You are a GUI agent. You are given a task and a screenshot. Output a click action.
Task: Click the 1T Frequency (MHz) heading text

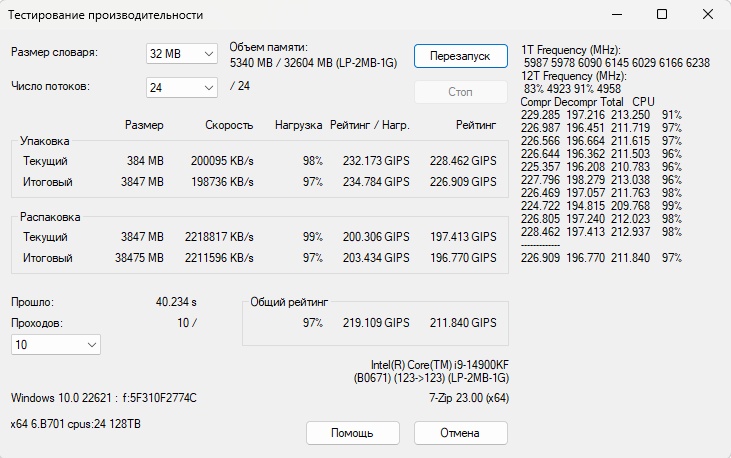(x=571, y=49)
